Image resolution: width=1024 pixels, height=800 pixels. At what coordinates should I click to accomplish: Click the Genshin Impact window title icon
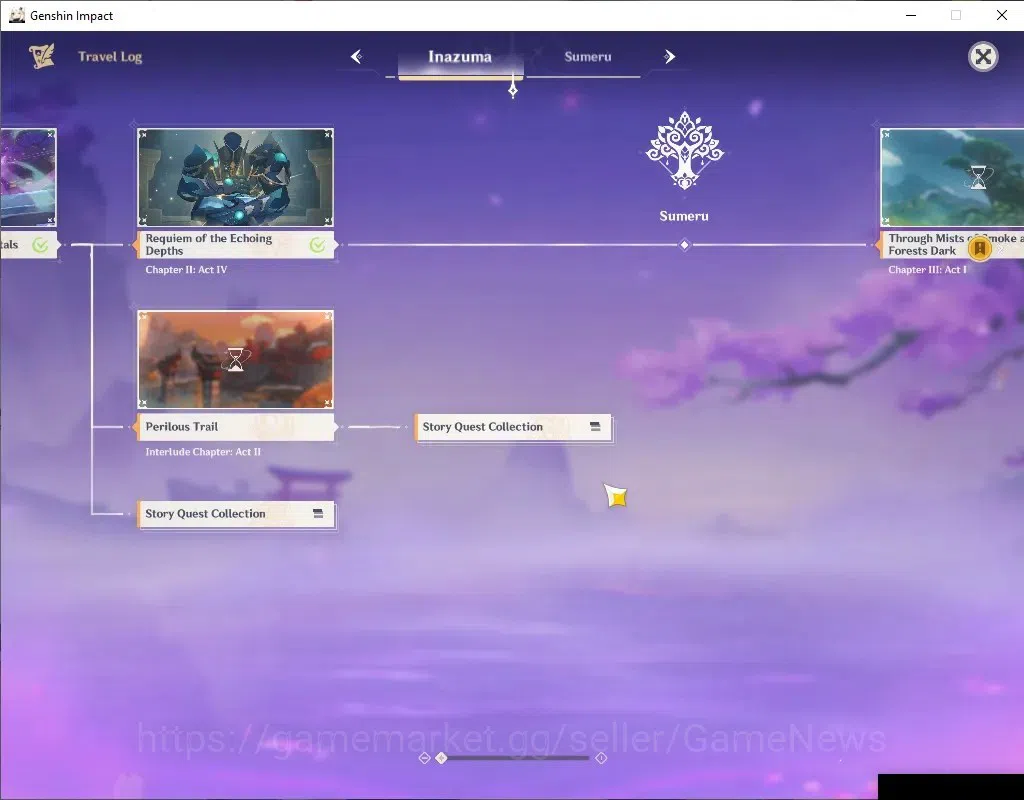[x=16, y=15]
